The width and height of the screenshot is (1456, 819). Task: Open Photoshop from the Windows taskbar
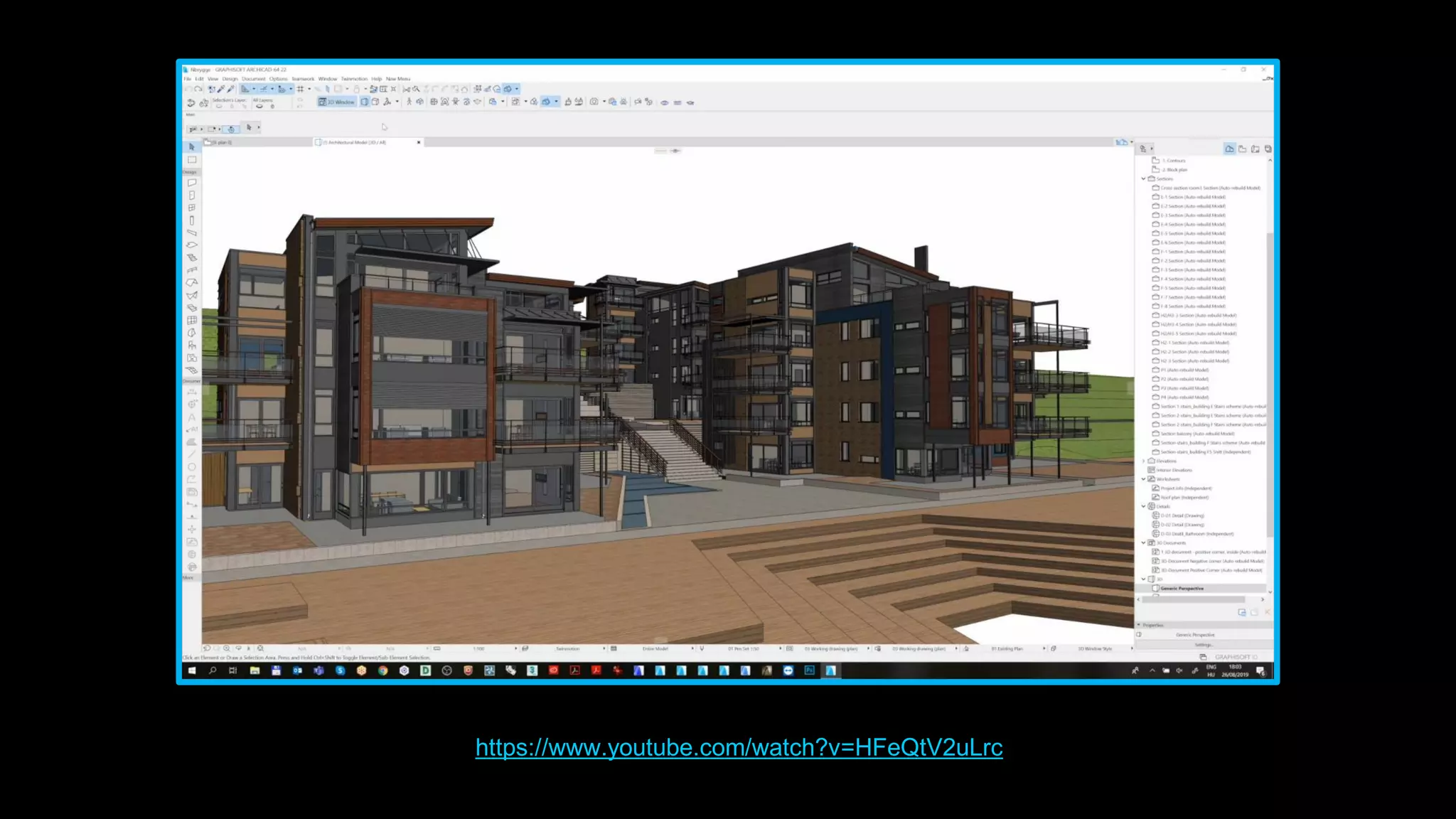pyautogui.click(x=809, y=670)
